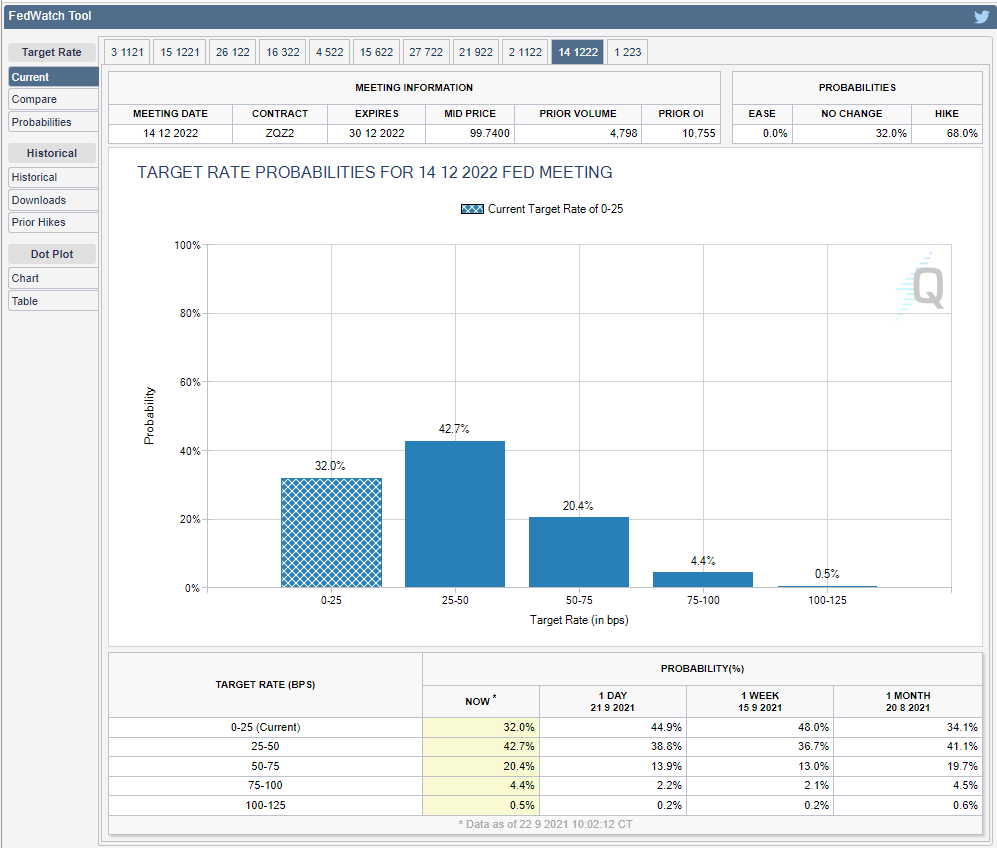Click the 4,798 prior volume value
The height and width of the screenshot is (848, 997).
623,133
